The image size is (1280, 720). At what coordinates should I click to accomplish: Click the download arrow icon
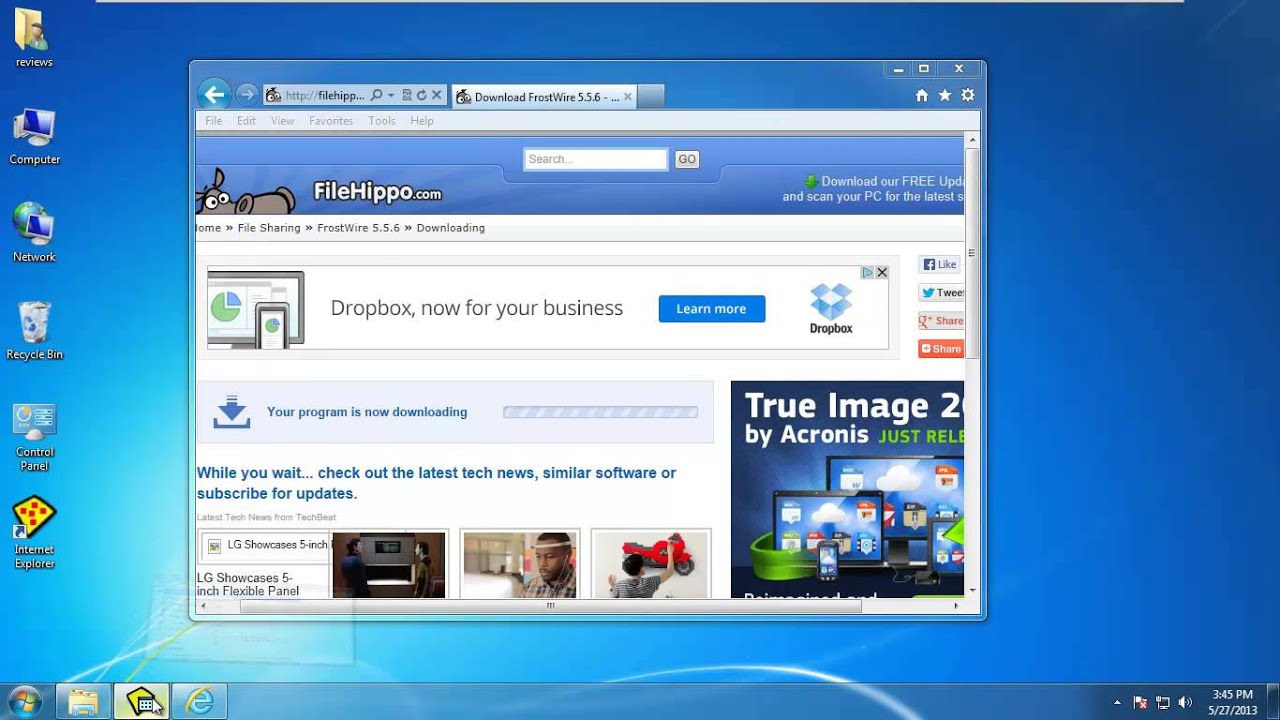coord(232,412)
